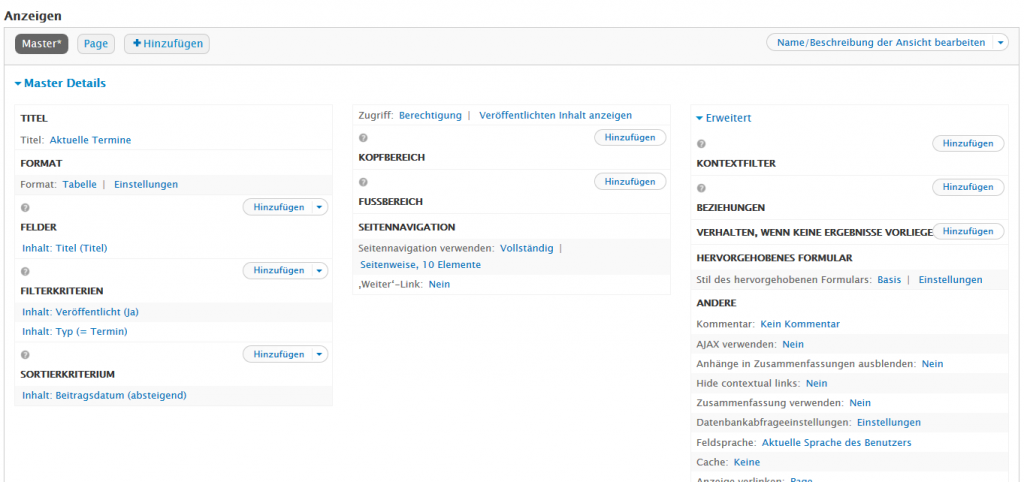This screenshot has width=1024, height=482.
Task: Change AJAX verwenden setting Nein
Action: tap(793, 344)
